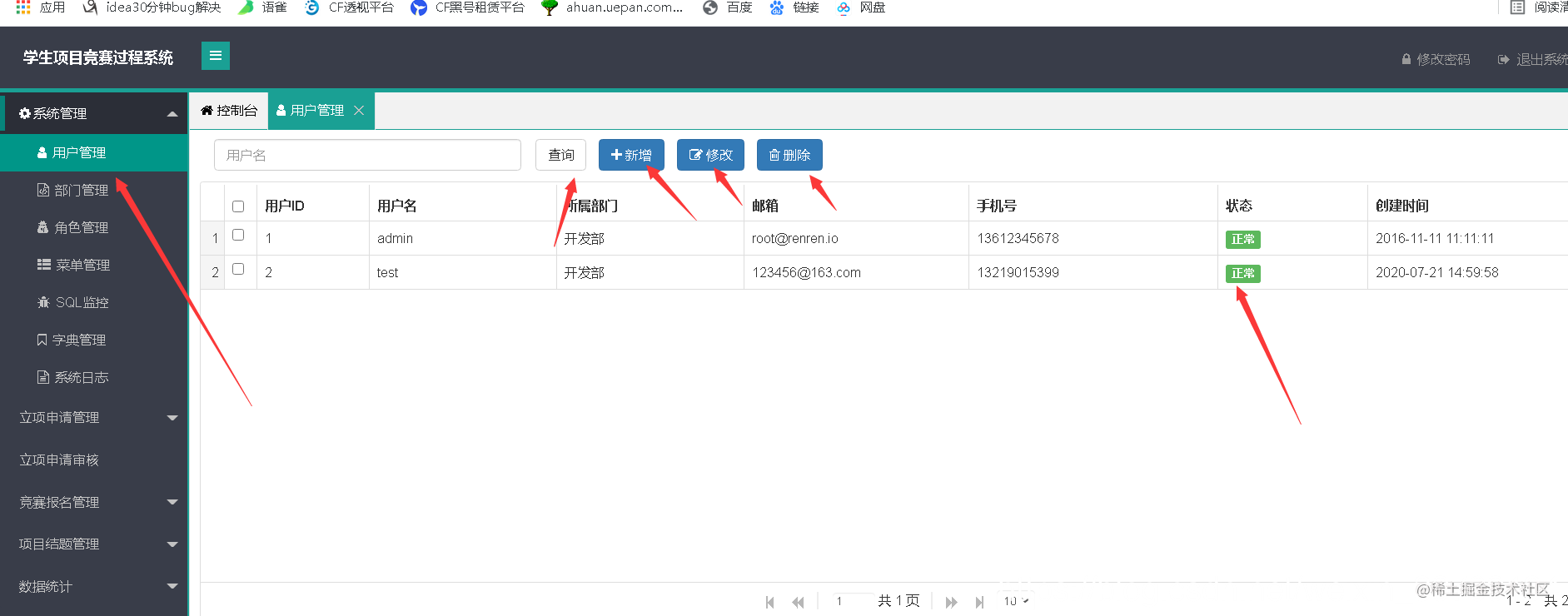This screenshot has height=616, width=1568.
Task: Open the idea30分钟bug解决 bookmark
Action: click(x=152, y=7)
